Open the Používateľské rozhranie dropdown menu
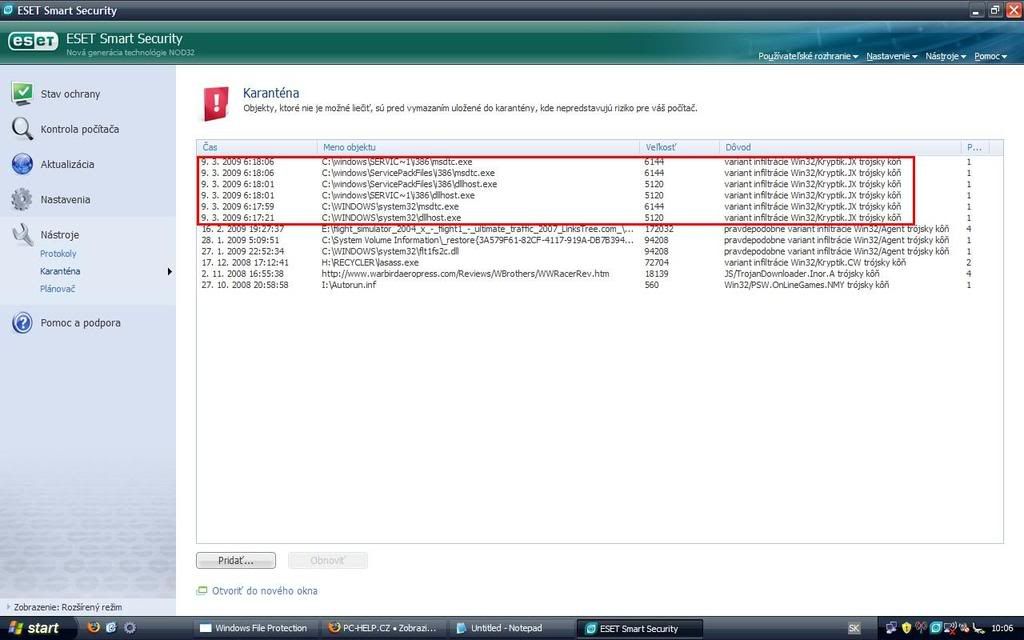This screenshot has width=1024, height=640. [808, 56]
